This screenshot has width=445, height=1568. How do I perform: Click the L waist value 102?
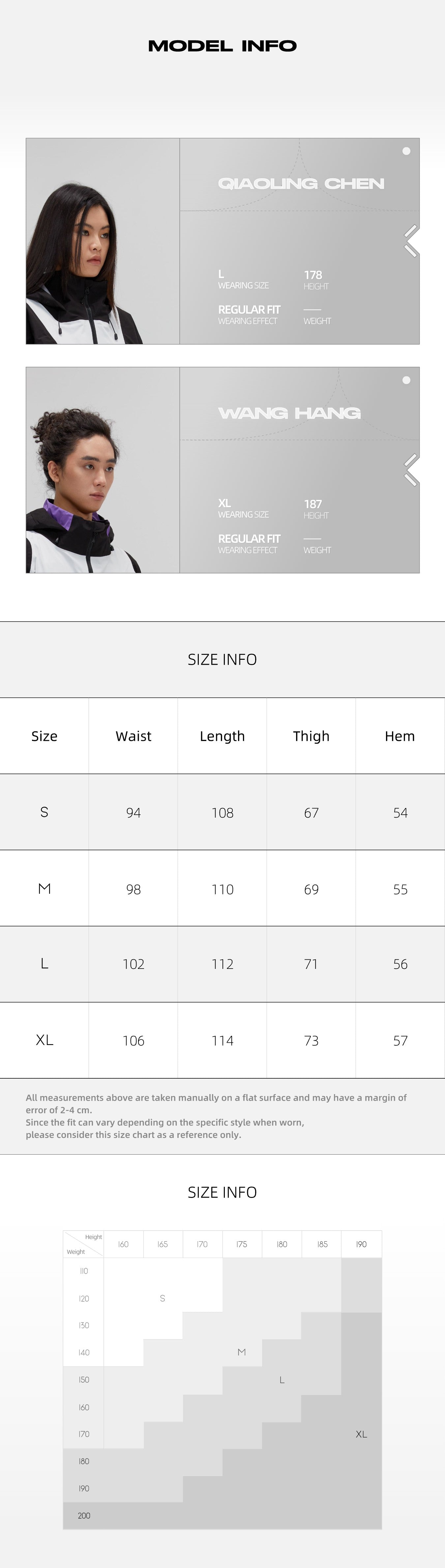[x=133, y=964]
